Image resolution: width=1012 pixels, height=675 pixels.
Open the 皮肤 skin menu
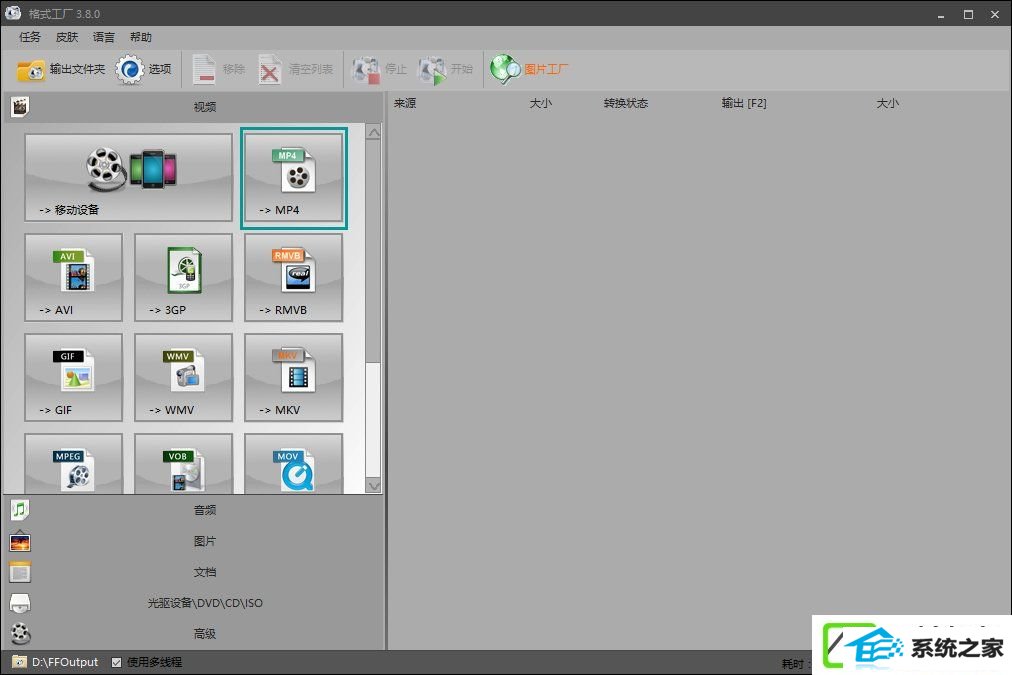pos(67,37)
